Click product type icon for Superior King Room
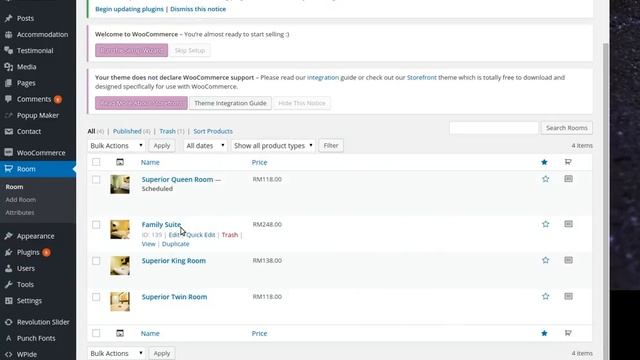 [x=568, y=260]
